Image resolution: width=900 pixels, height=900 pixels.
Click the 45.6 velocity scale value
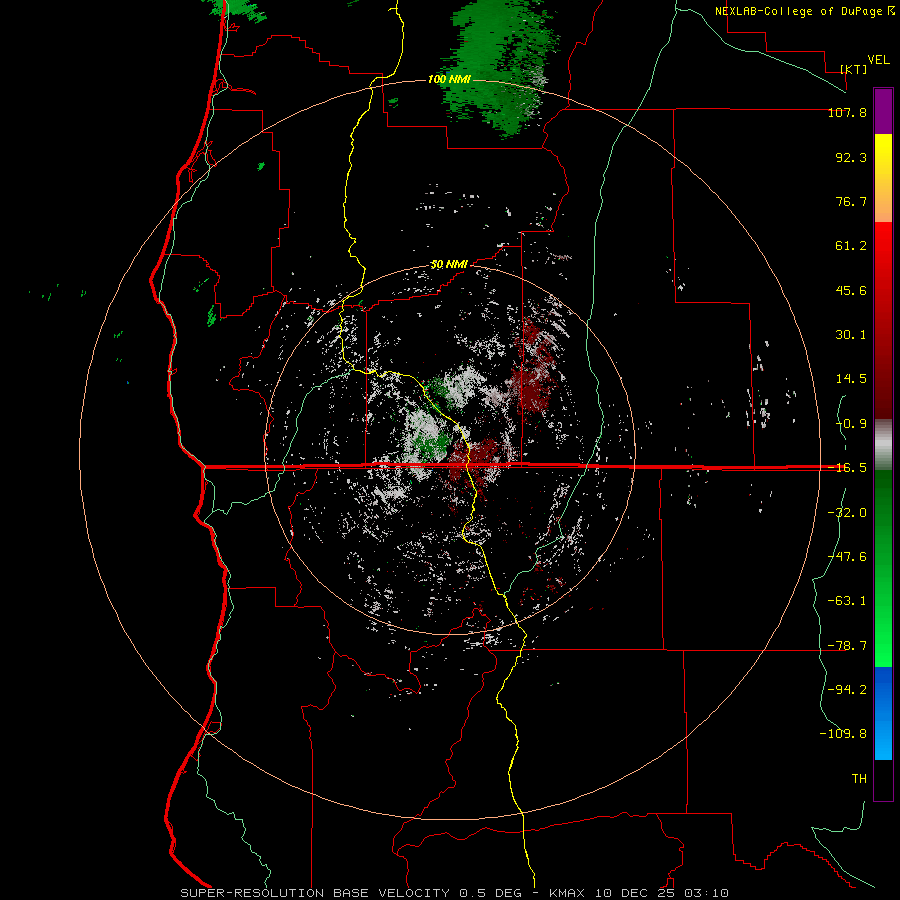(851, 290)
